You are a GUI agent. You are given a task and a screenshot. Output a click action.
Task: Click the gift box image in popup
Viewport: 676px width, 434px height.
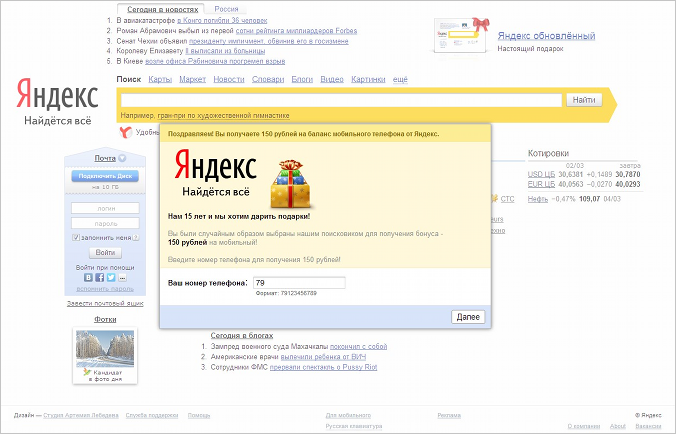pos(291,184)
